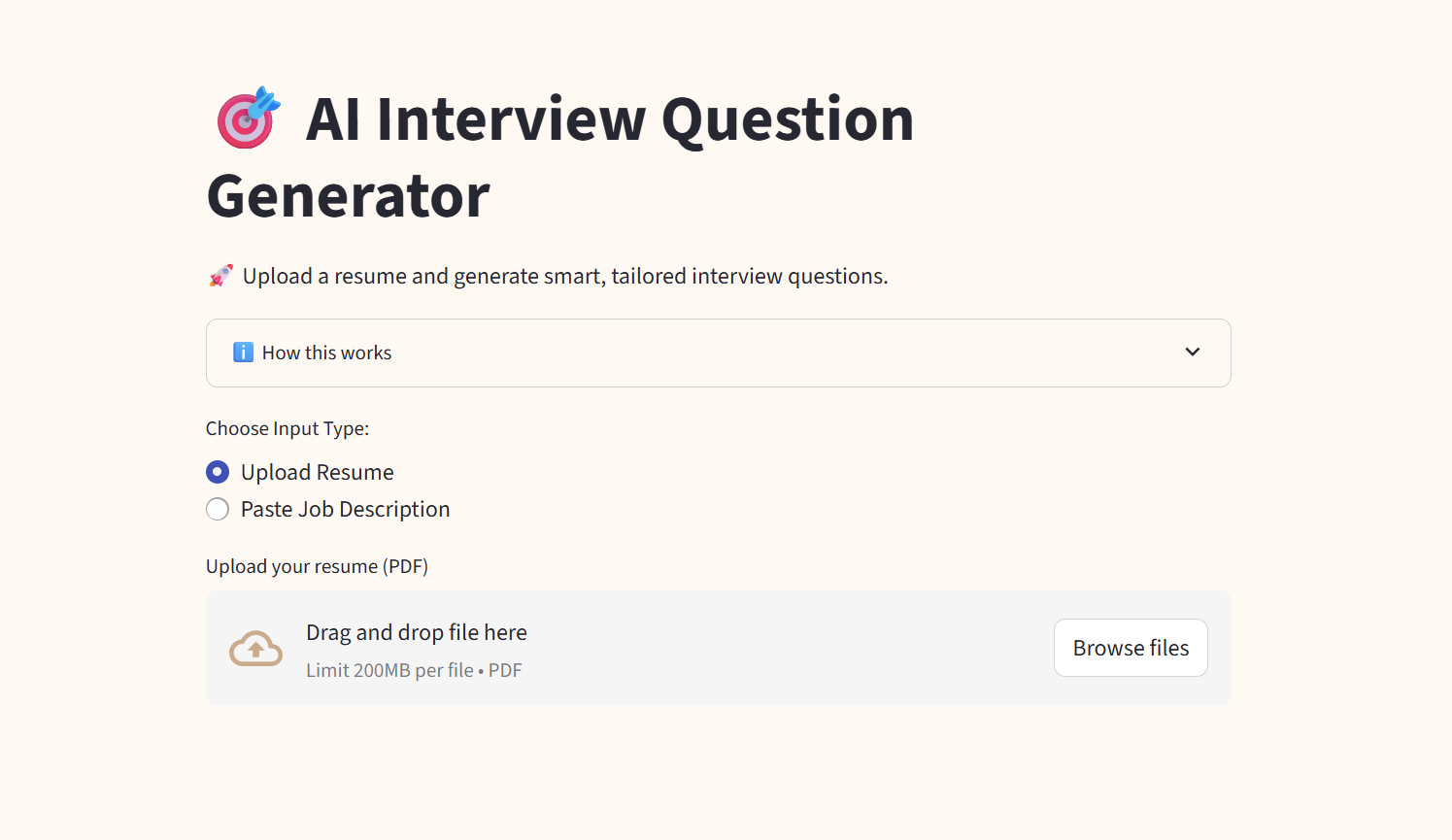Click the subtitle about tailored interview questions

pyautogui.click(x=565, y=276)
